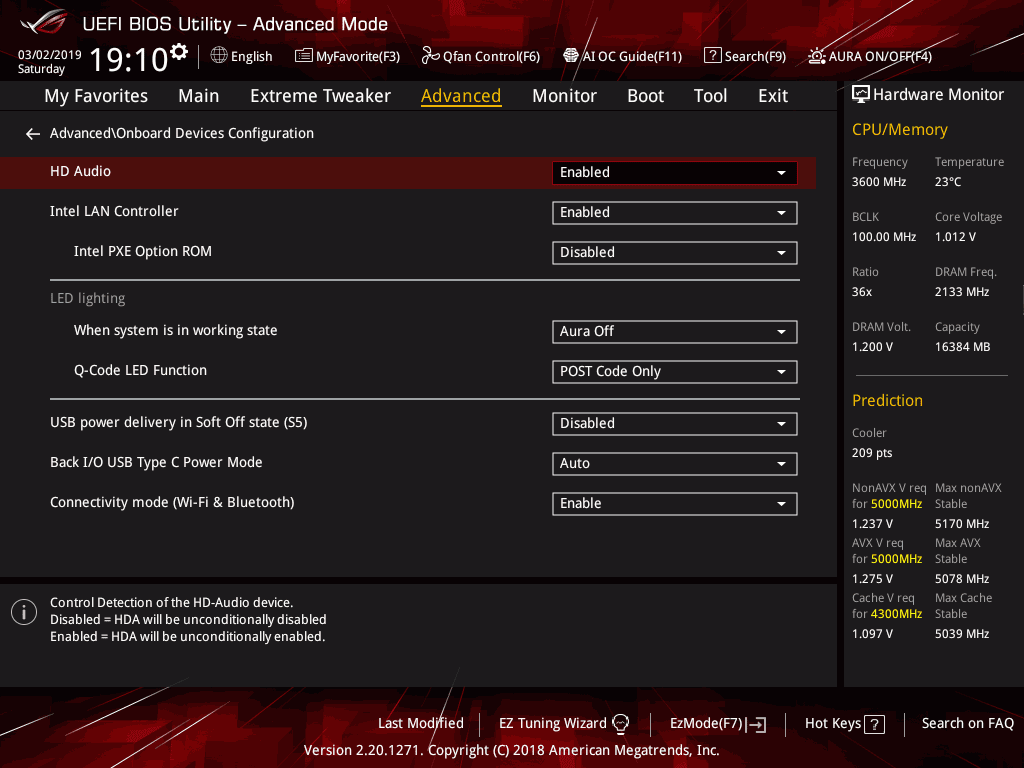Screen dimensions: 1024x768
Task: Expand the working state LED lighting dropdown
Action: 675,332
